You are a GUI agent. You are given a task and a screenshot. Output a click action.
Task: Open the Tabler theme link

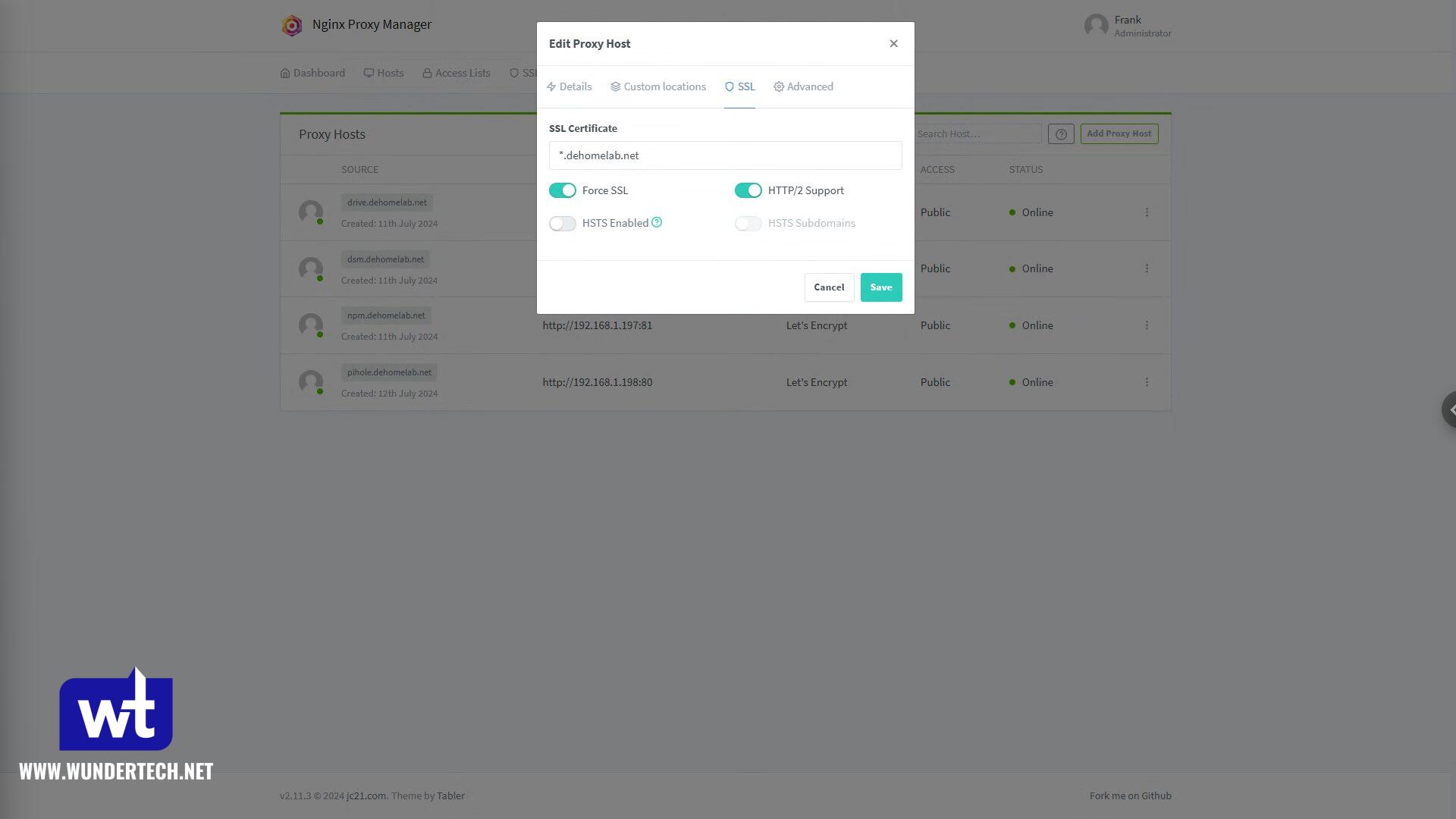point(450,795)
